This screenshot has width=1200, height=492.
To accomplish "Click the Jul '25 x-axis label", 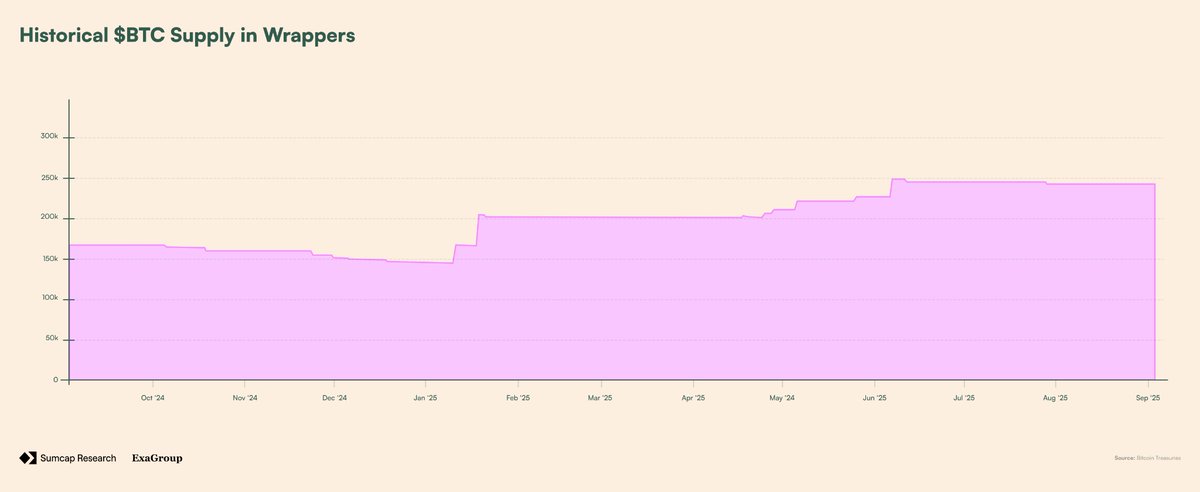I will pyautogui.click(x=964, y=398).
